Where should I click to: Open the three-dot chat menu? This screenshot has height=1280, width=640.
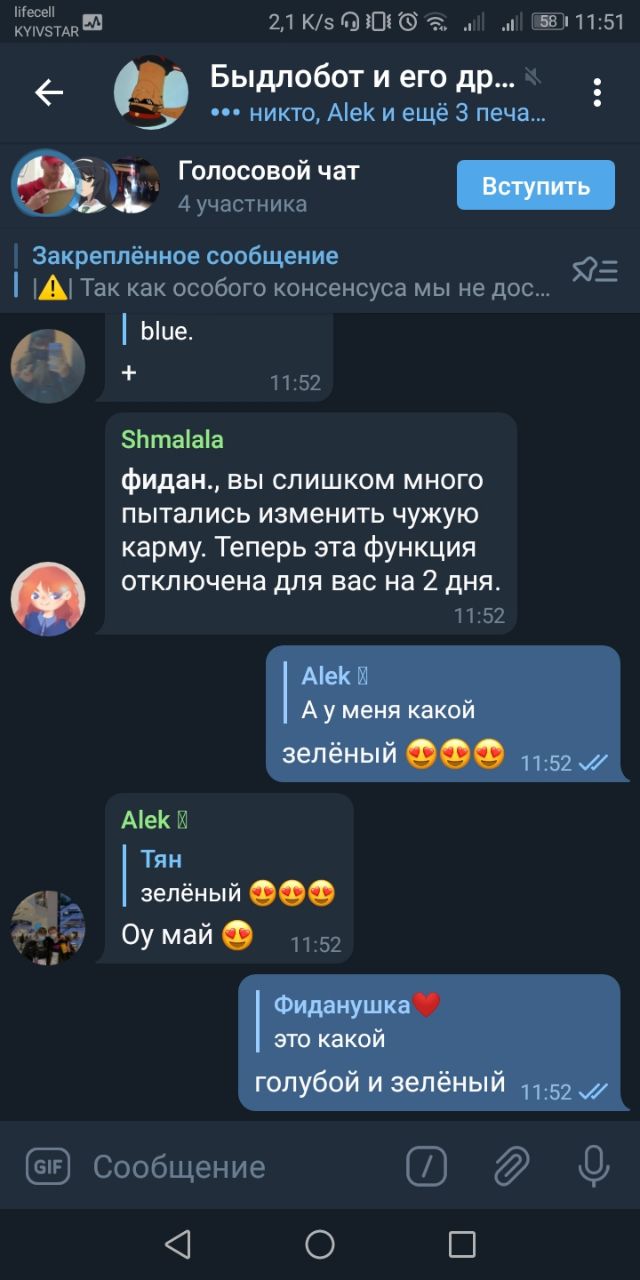click(597, 93)
